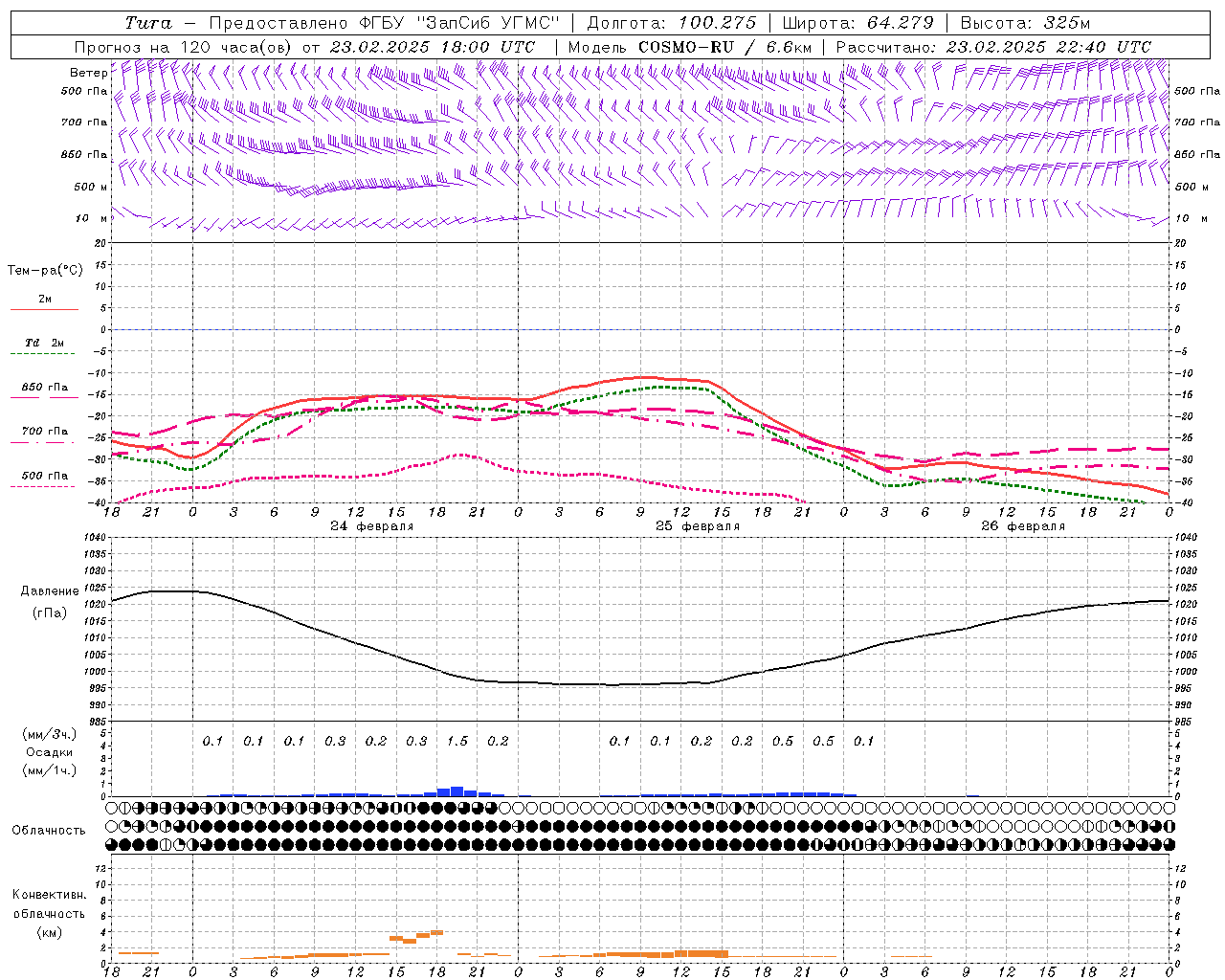Click the "Высота: 325м" elevation value

(x=1025, y=23)
